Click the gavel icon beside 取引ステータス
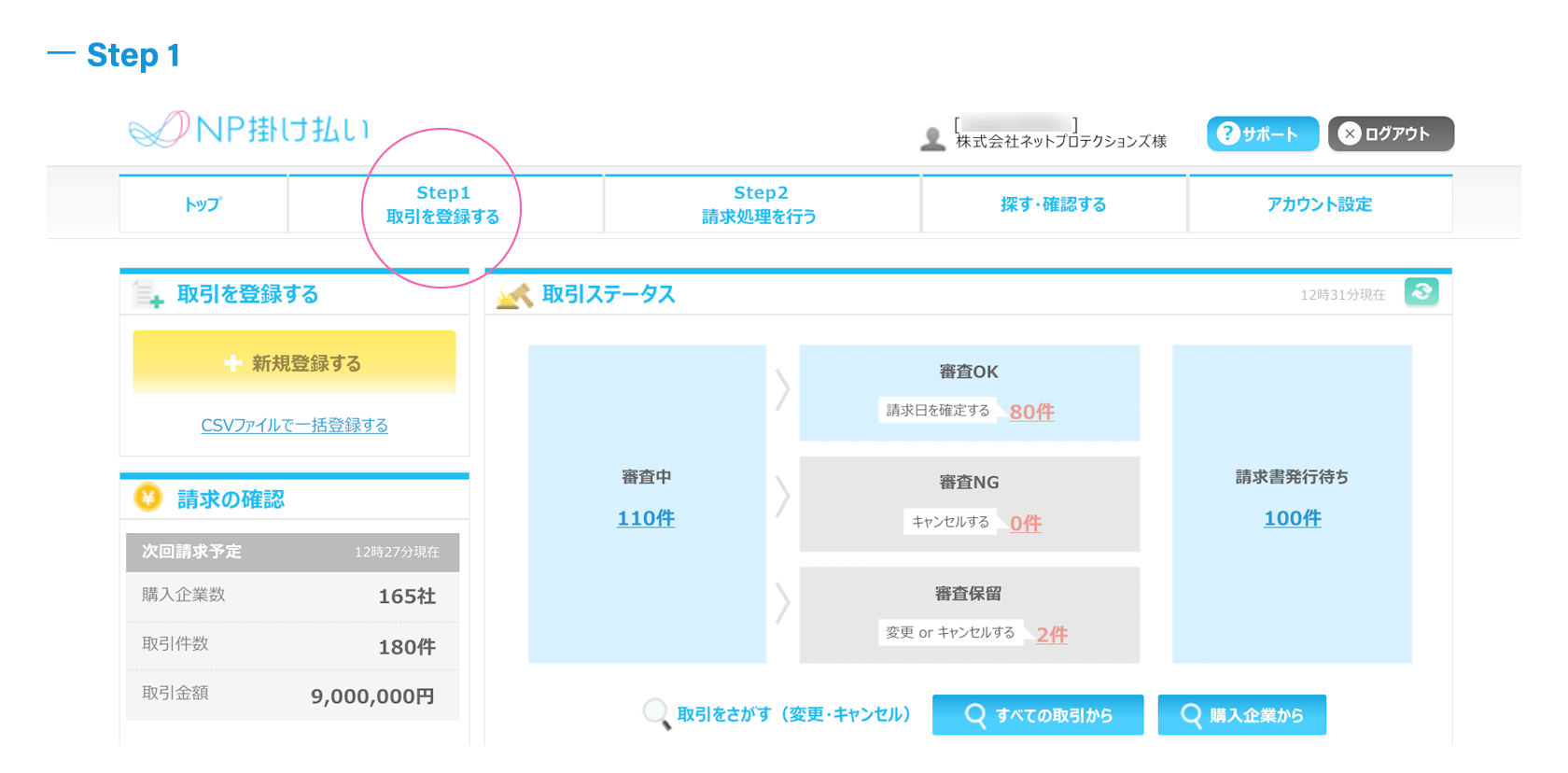The width and height of the screenshot is (1568, 773). click(x=514, y=295)
